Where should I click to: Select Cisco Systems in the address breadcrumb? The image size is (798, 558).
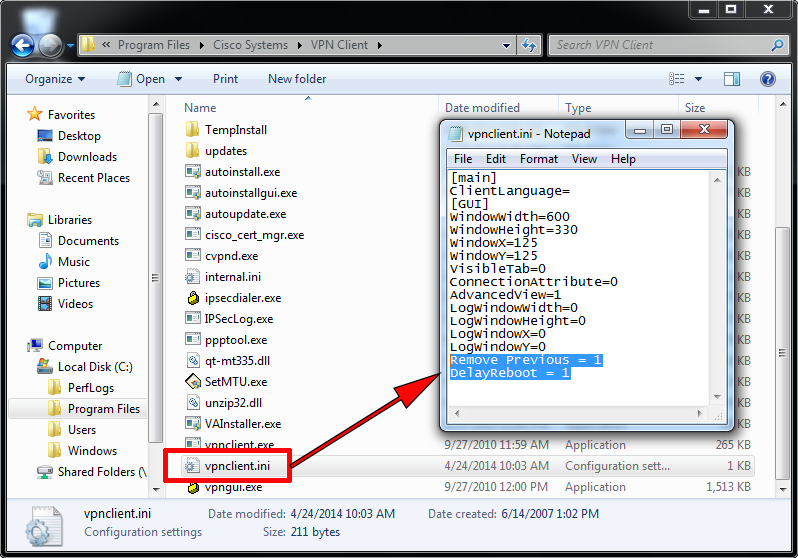(250, 45)
